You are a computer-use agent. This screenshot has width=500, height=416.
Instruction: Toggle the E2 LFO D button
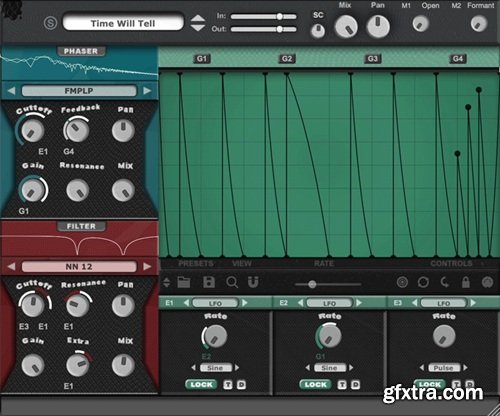click(x=355, y=385)
